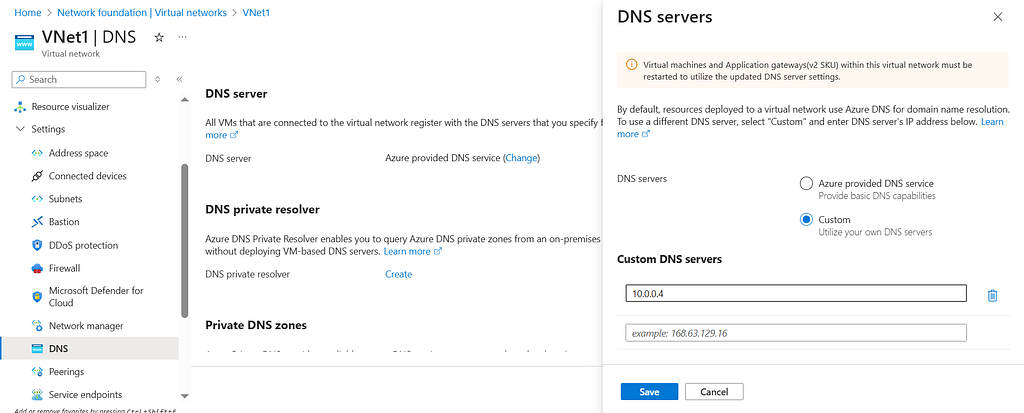Open Learn more link in DNS servers panel
The height and width of the screenshot is (413, 1024).
pyautogui.click(x=992, y=122)
